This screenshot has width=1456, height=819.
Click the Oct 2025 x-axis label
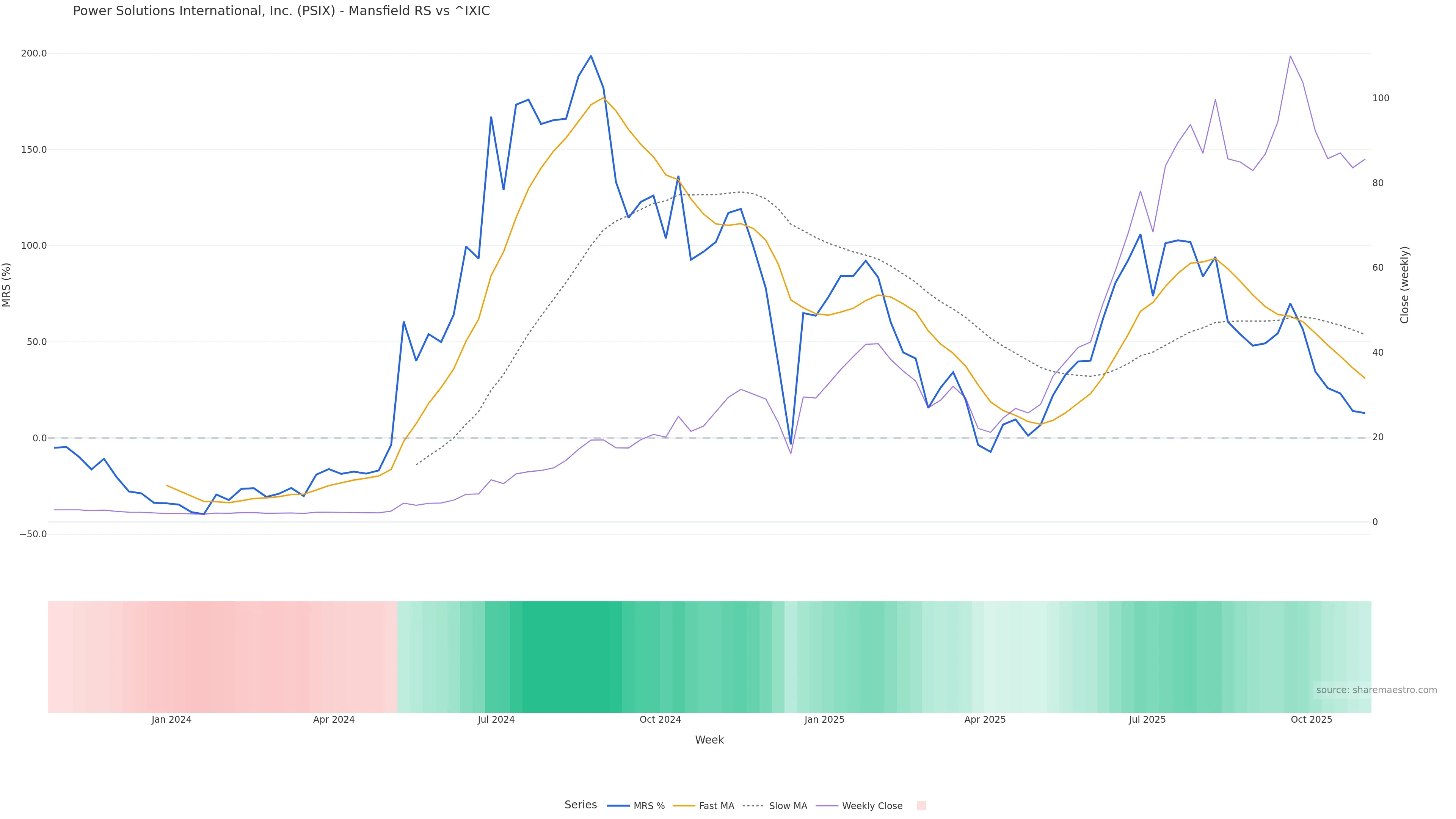pyautogui.click(x=1311, y=720)
